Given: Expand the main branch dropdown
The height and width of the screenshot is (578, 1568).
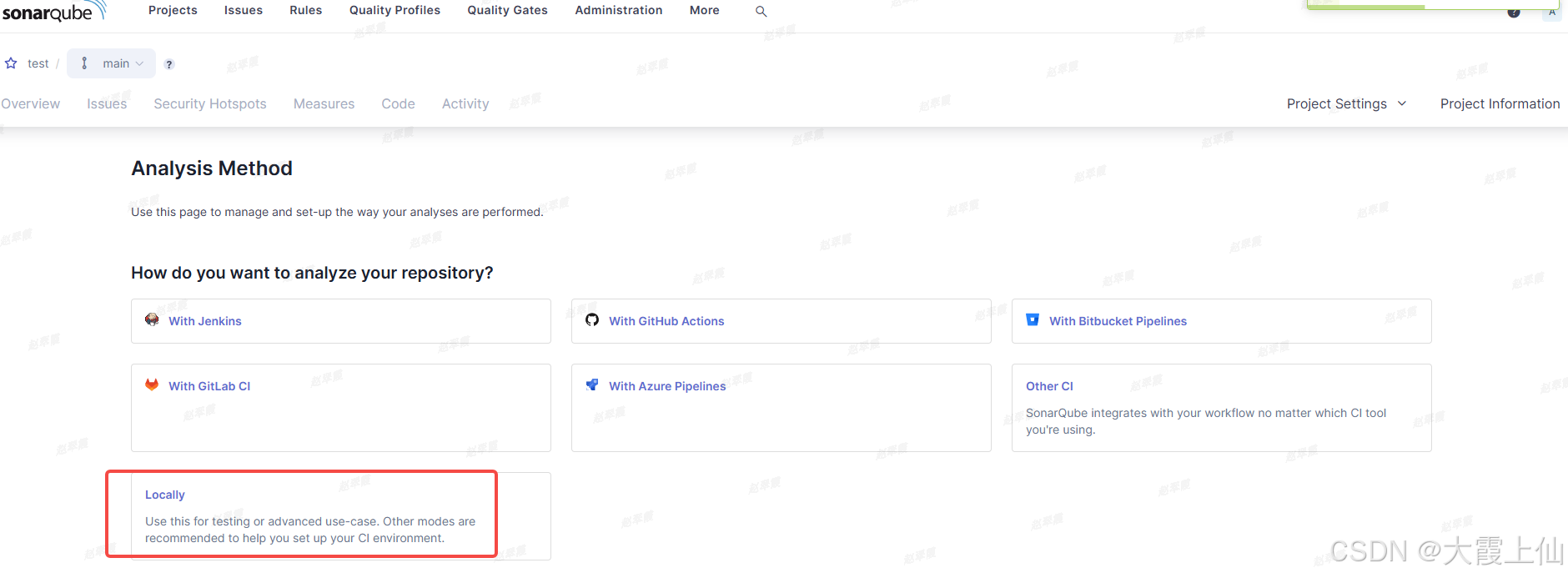Looking at the screenshot, I should coord(112,63).
